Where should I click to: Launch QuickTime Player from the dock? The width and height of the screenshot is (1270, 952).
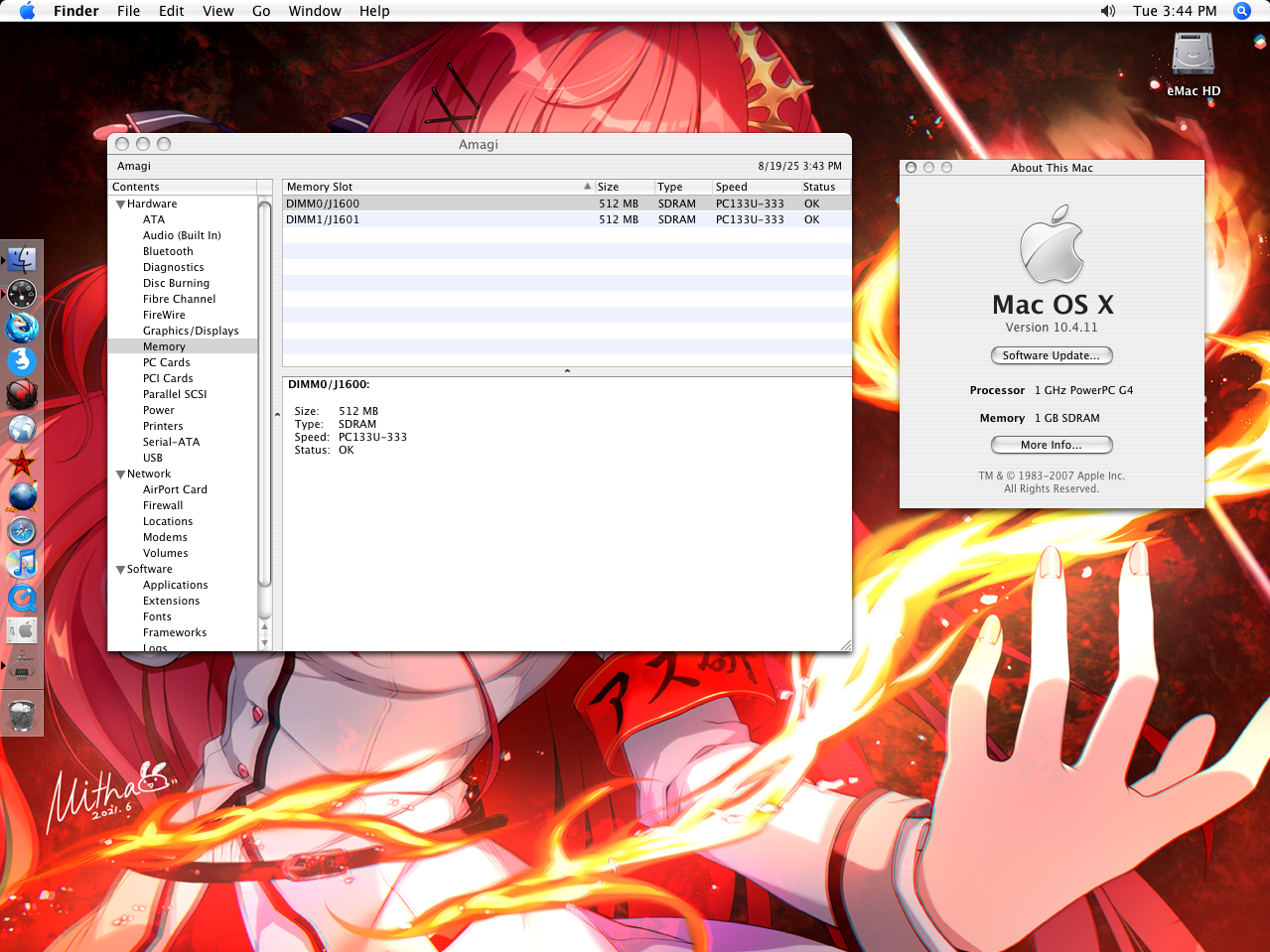click(x=22, y=598)
